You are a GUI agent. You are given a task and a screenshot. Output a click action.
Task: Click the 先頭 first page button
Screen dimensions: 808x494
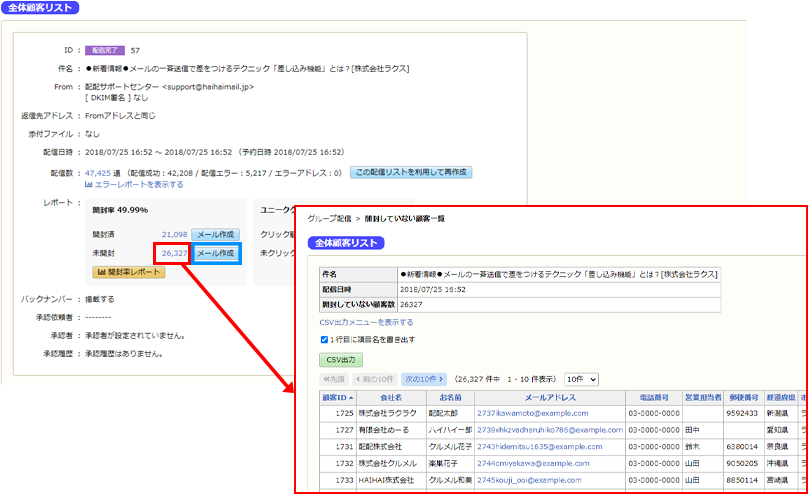pos(334,379)
